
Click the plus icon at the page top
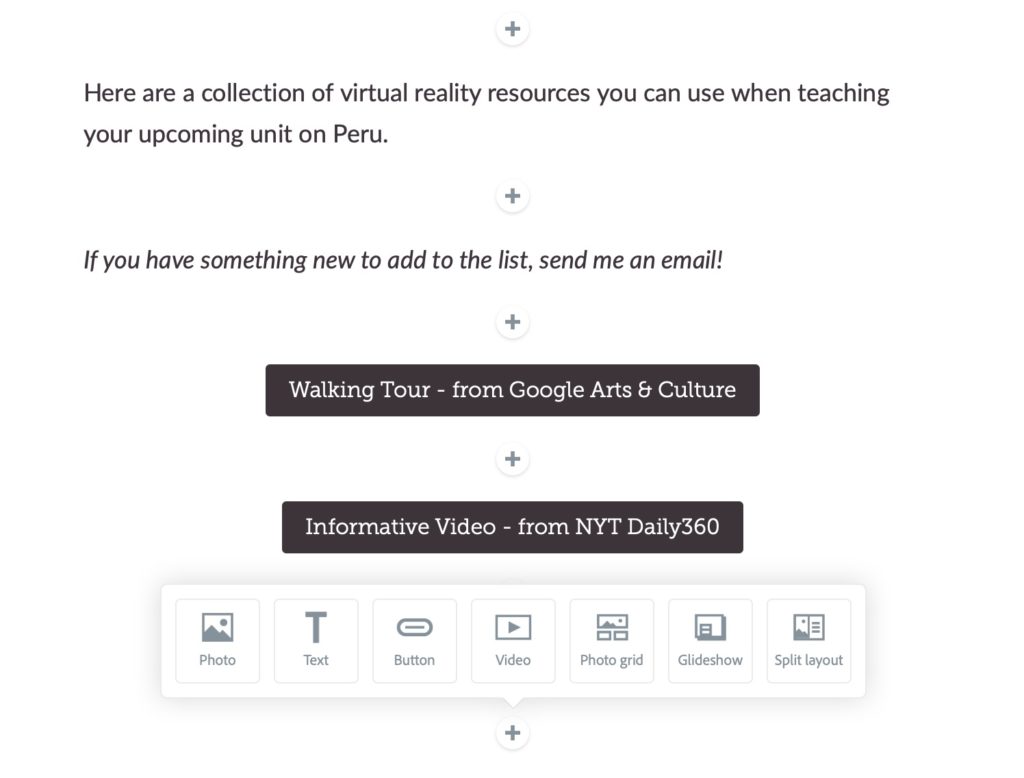[512, 28]
